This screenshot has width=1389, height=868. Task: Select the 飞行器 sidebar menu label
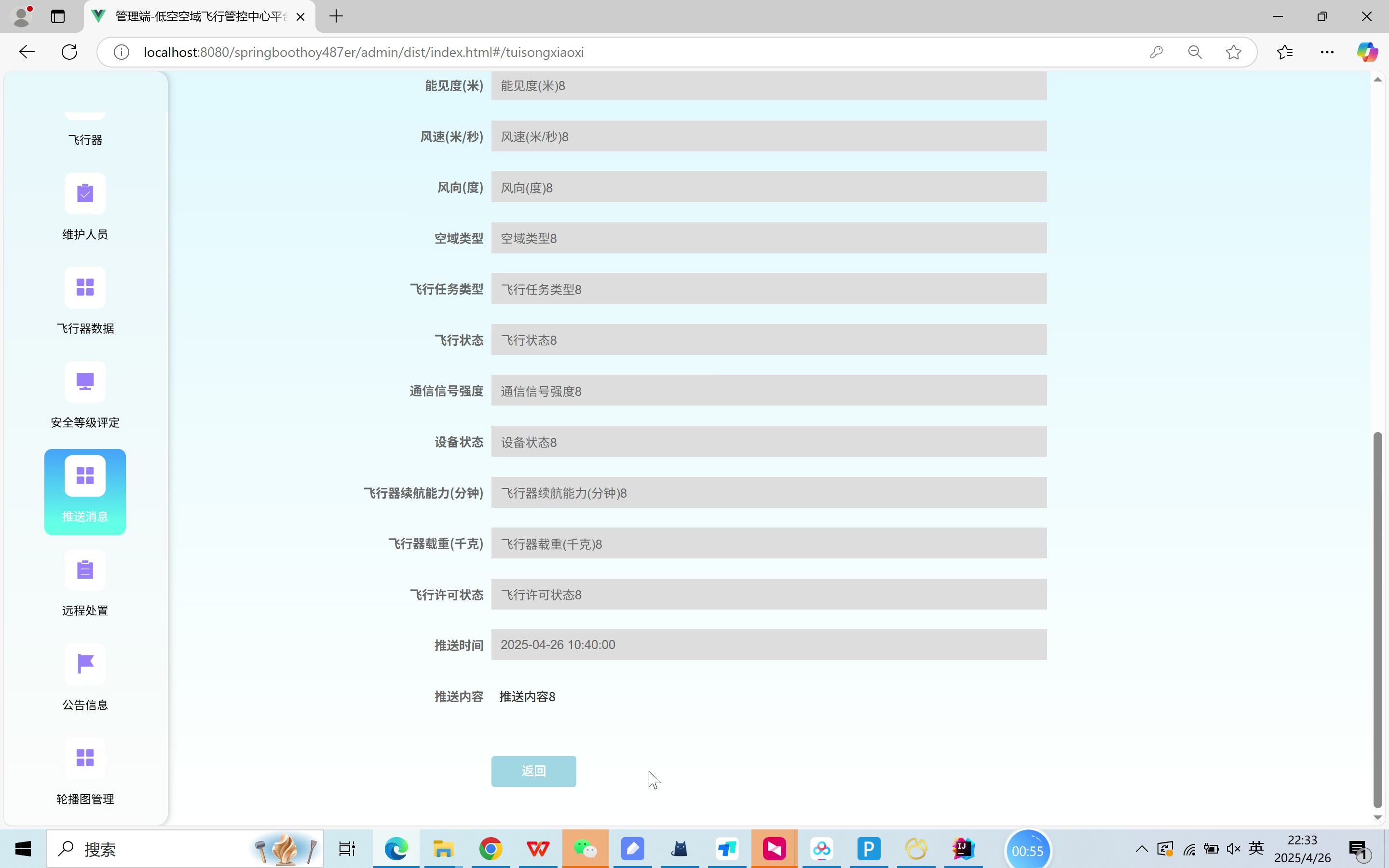[x=85, y=140]
